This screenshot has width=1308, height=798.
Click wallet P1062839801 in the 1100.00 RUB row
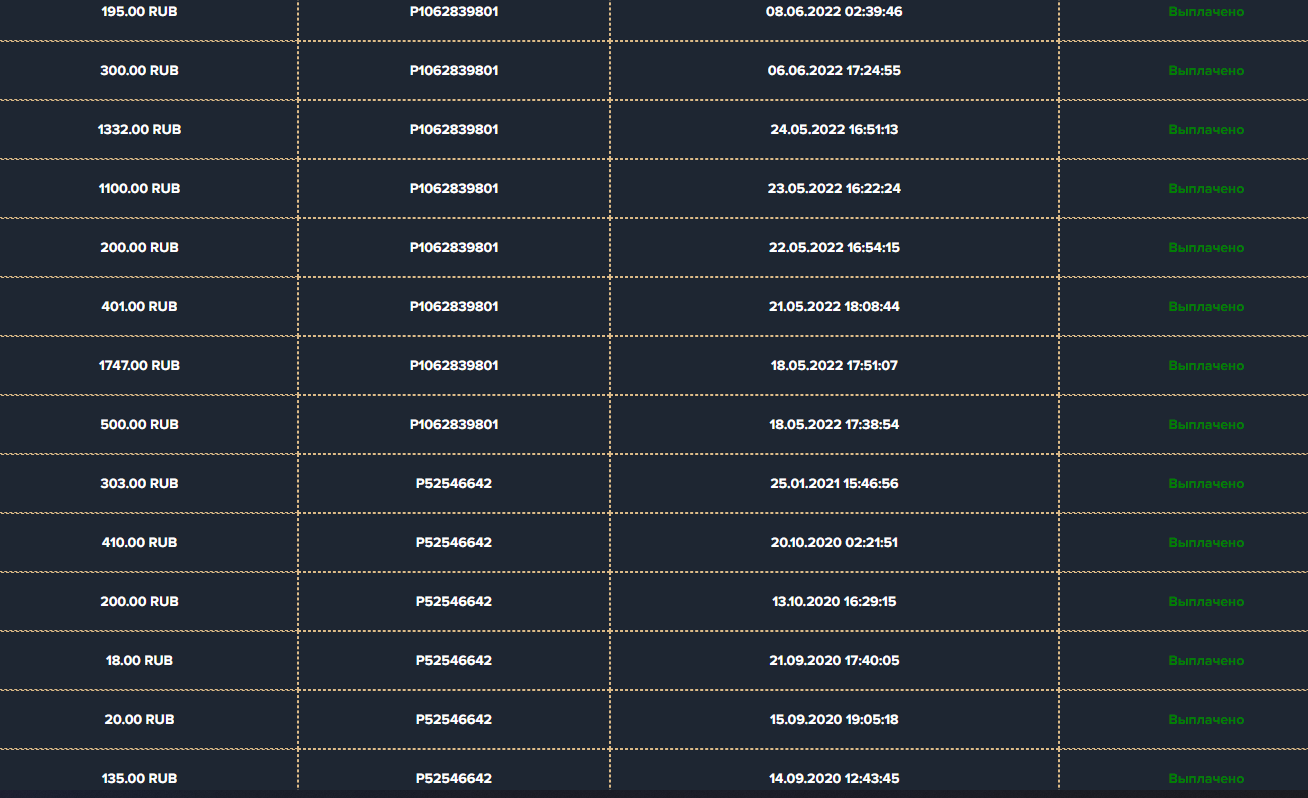[454, 189]
